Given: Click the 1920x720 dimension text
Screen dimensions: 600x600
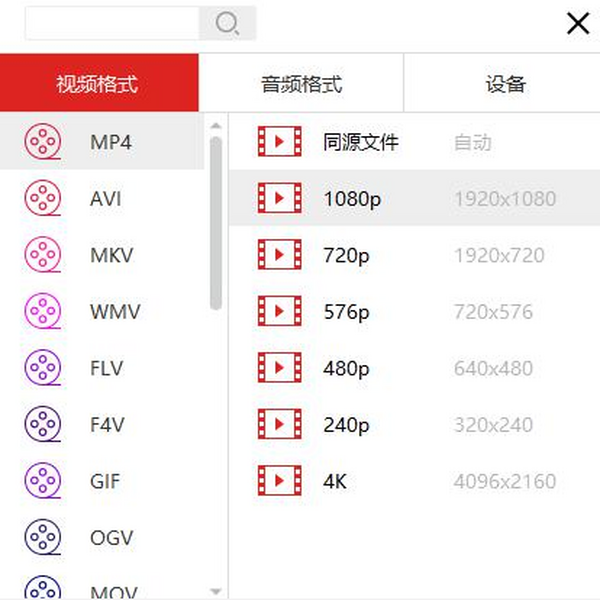Looking at the screenshot, I should click(499, 255).
